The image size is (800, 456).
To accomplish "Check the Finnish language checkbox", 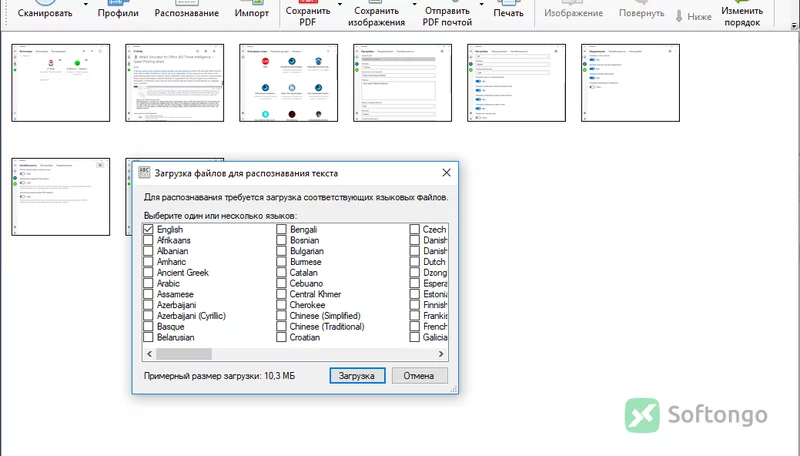I will (414, 305).
